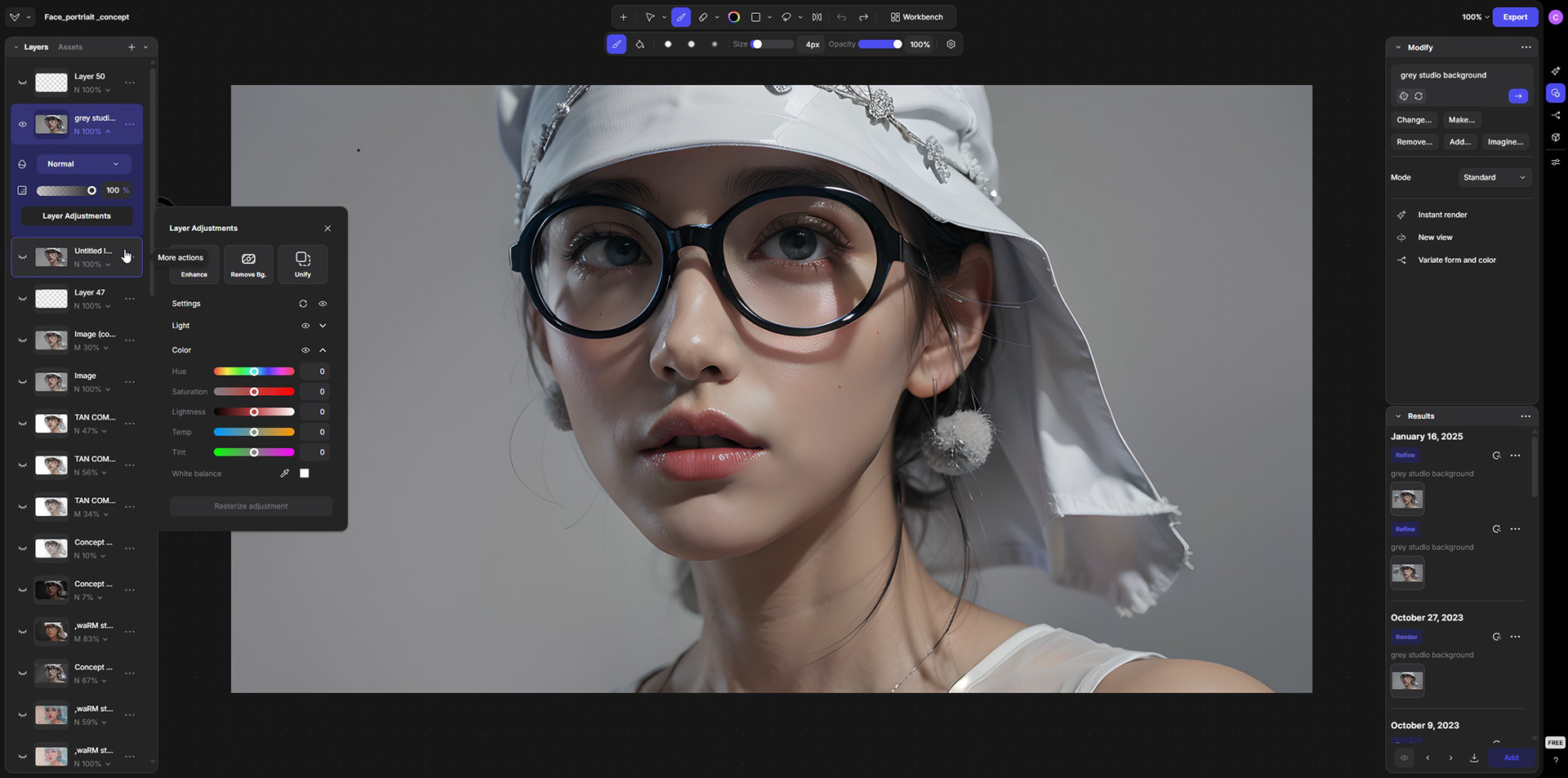This screenshot has height=778, width=1568.
Task: Click the Imagine... prompt chip
Action: pos(1505,142)
